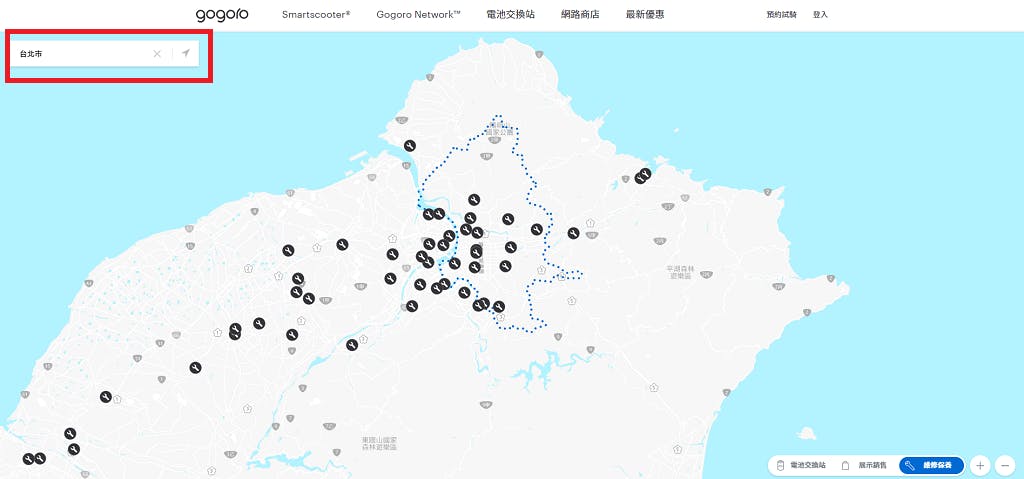Click the 平溪森林遊樂區 map label
Viewport: 1024px width, 479px height.
(679, 273)
